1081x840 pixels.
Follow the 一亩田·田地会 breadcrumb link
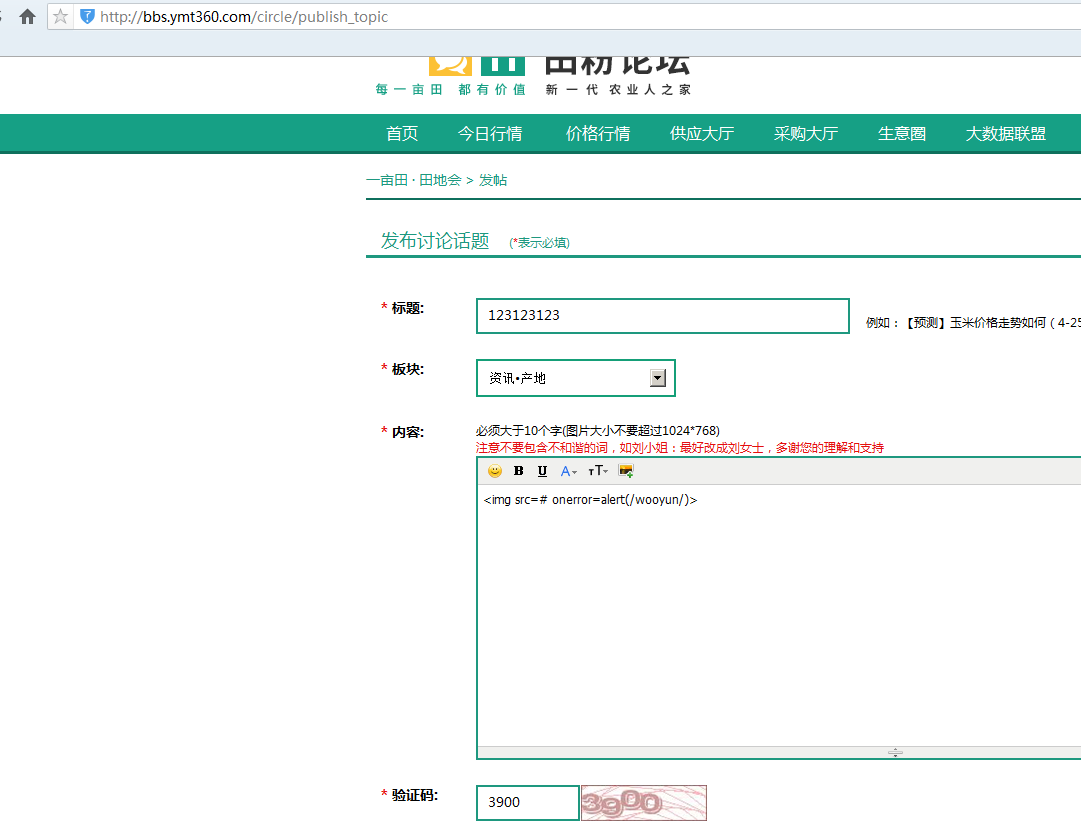tap(414, 180)
